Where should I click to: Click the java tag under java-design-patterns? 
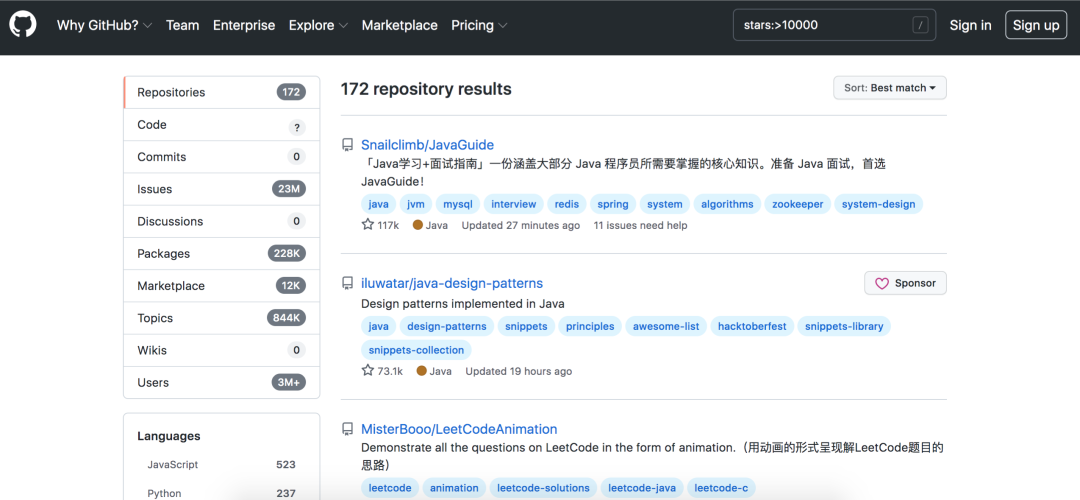pyautogui.click(x=379, y=326)
